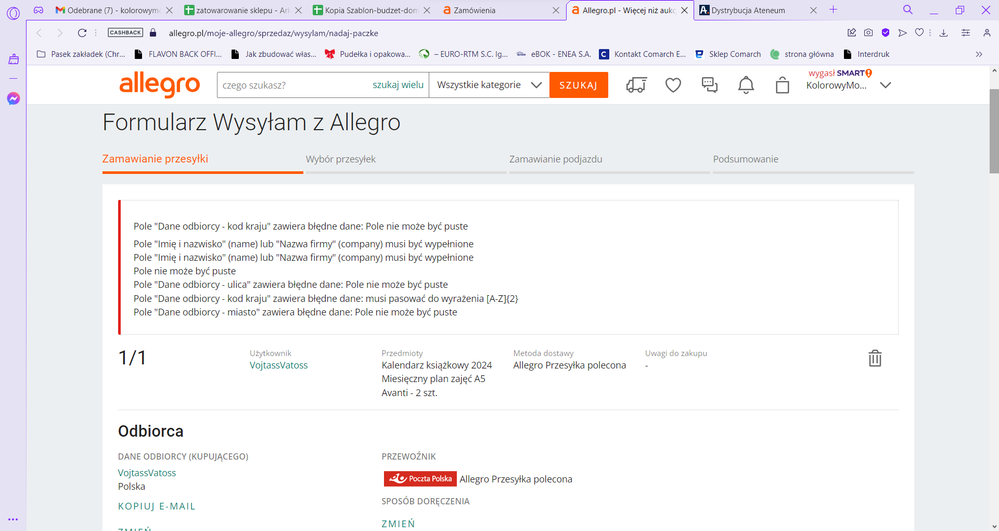Click the page vertical scrollbar thumb
The height and width of the screenshot is (531, 999).
[993, 131]
